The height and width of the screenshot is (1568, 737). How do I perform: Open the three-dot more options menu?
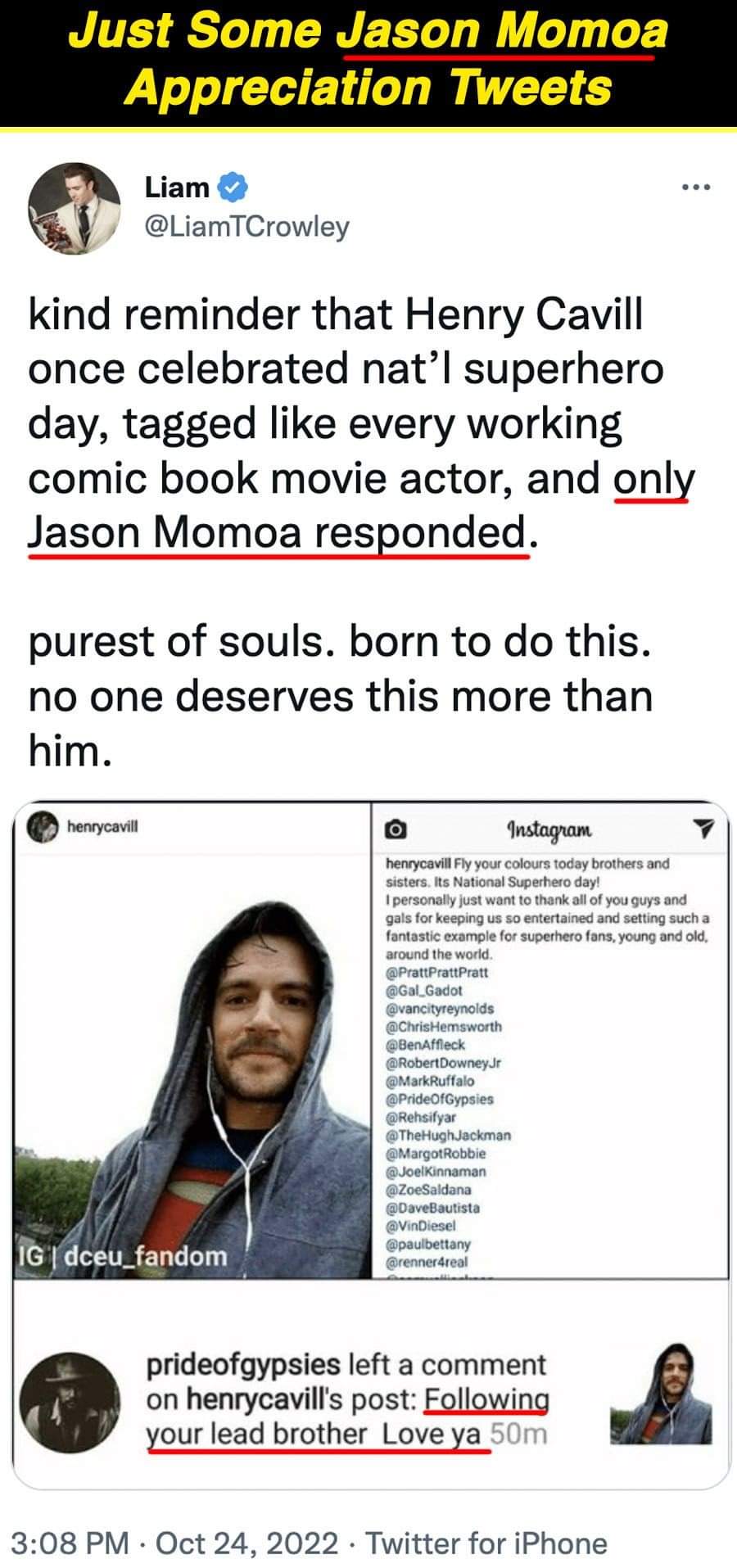696,188
